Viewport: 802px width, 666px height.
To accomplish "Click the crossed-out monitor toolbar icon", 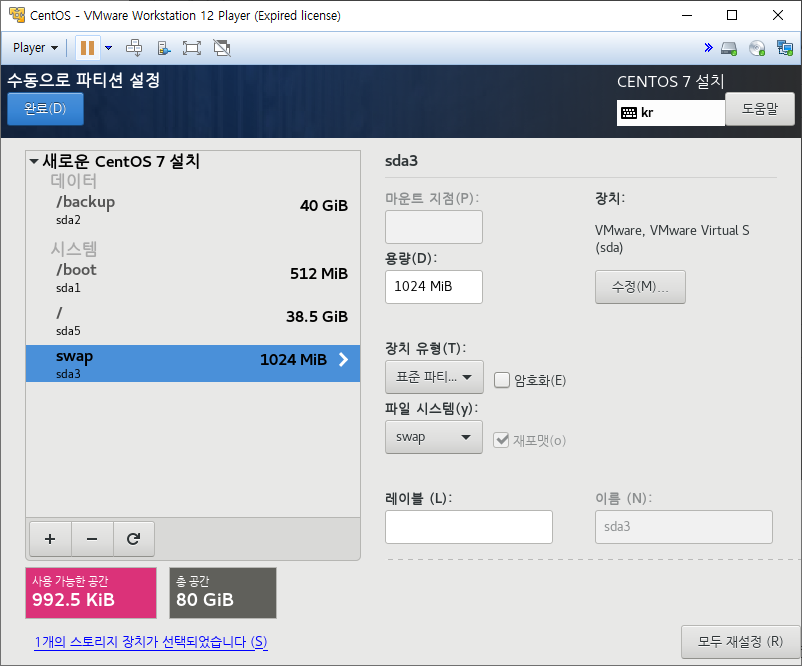I will click(222, 48).
